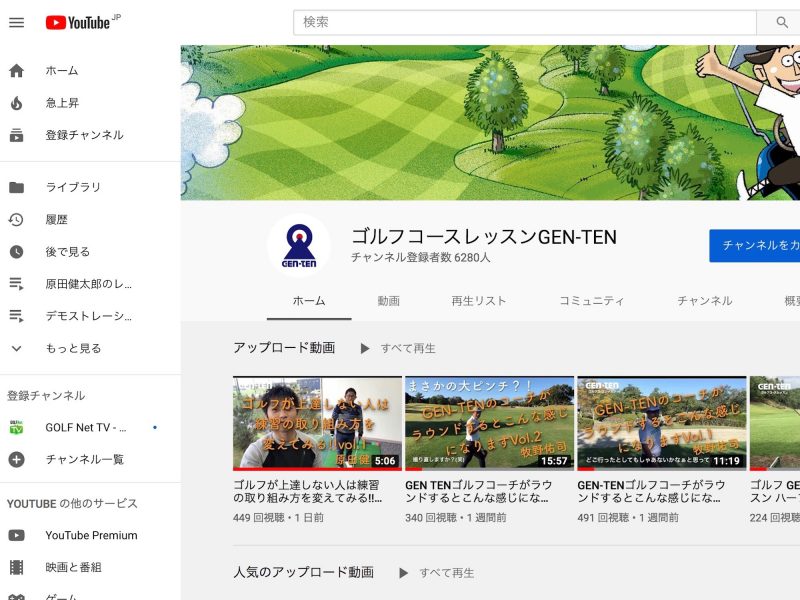Click the 後で見る watch later icon
The height and width of the screenshot is (600, 800).
[x=16, y=252]
